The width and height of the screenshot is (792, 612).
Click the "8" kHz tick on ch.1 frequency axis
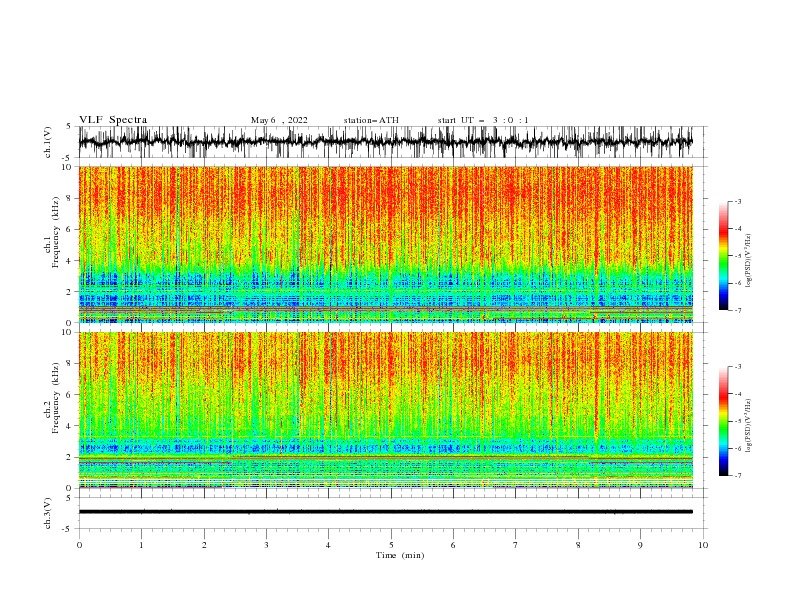coord(70,198)
